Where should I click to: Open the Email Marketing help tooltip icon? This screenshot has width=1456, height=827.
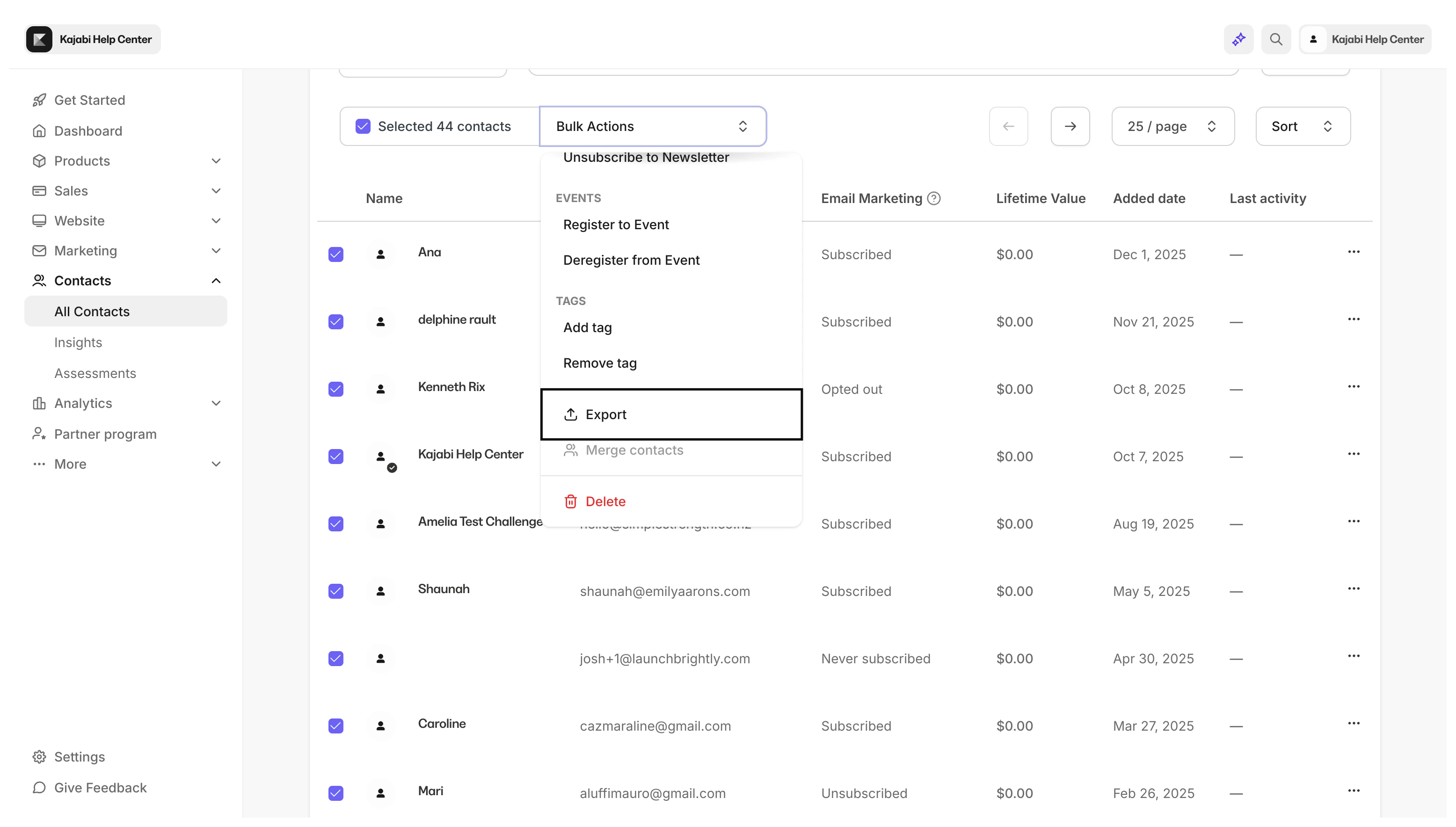[934, 198]
